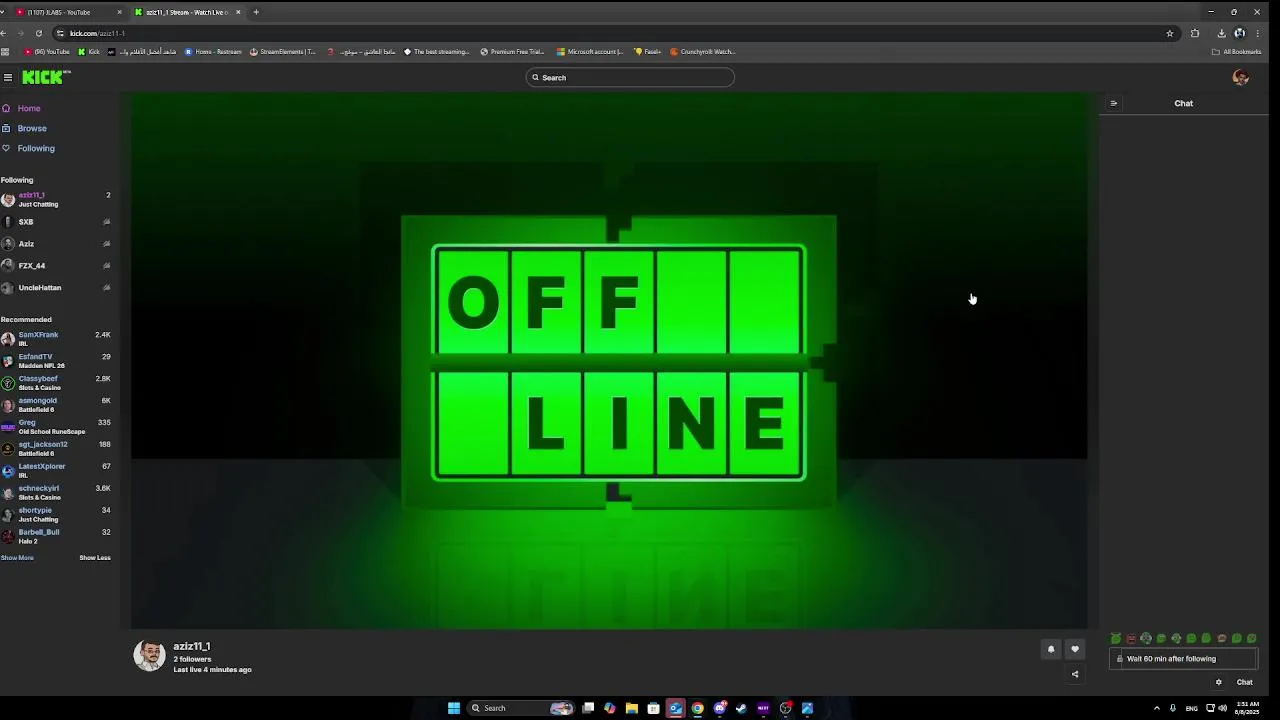Click the share icon below the heart
The height and width of the screenshot is (720, 1280).
click(x=1075, y=674)
